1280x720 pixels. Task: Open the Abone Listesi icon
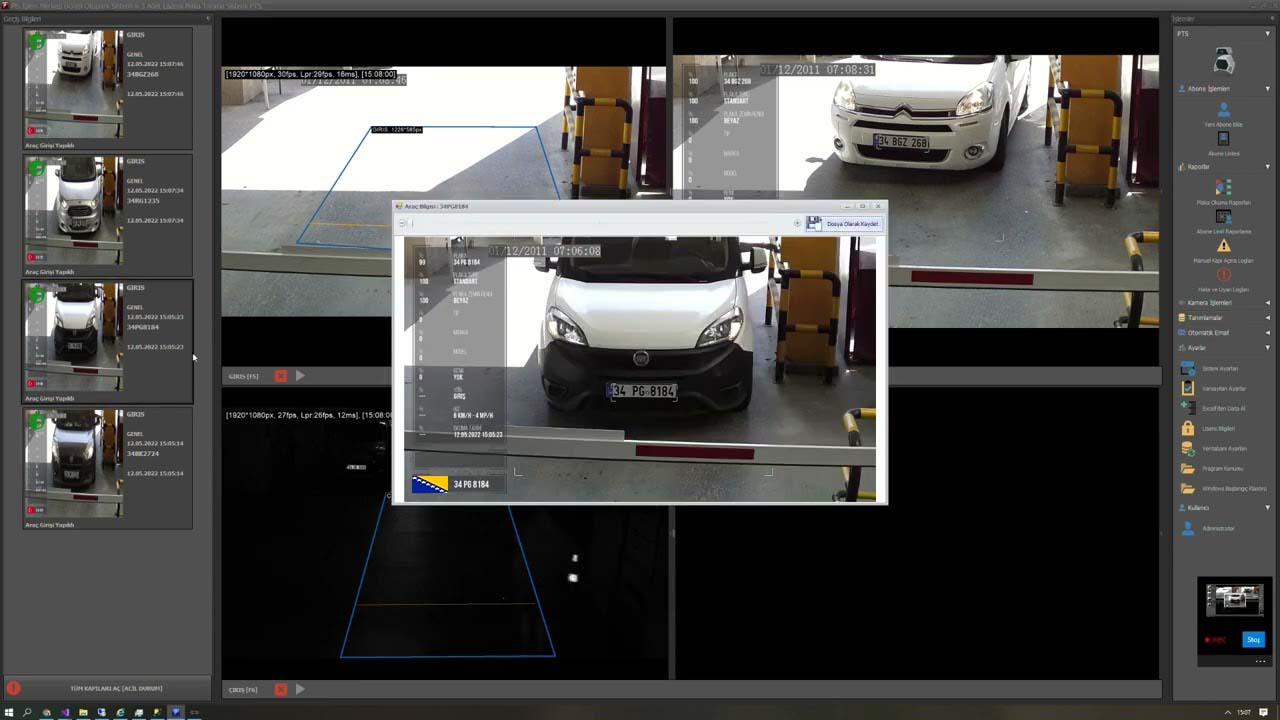[1223, 139]
